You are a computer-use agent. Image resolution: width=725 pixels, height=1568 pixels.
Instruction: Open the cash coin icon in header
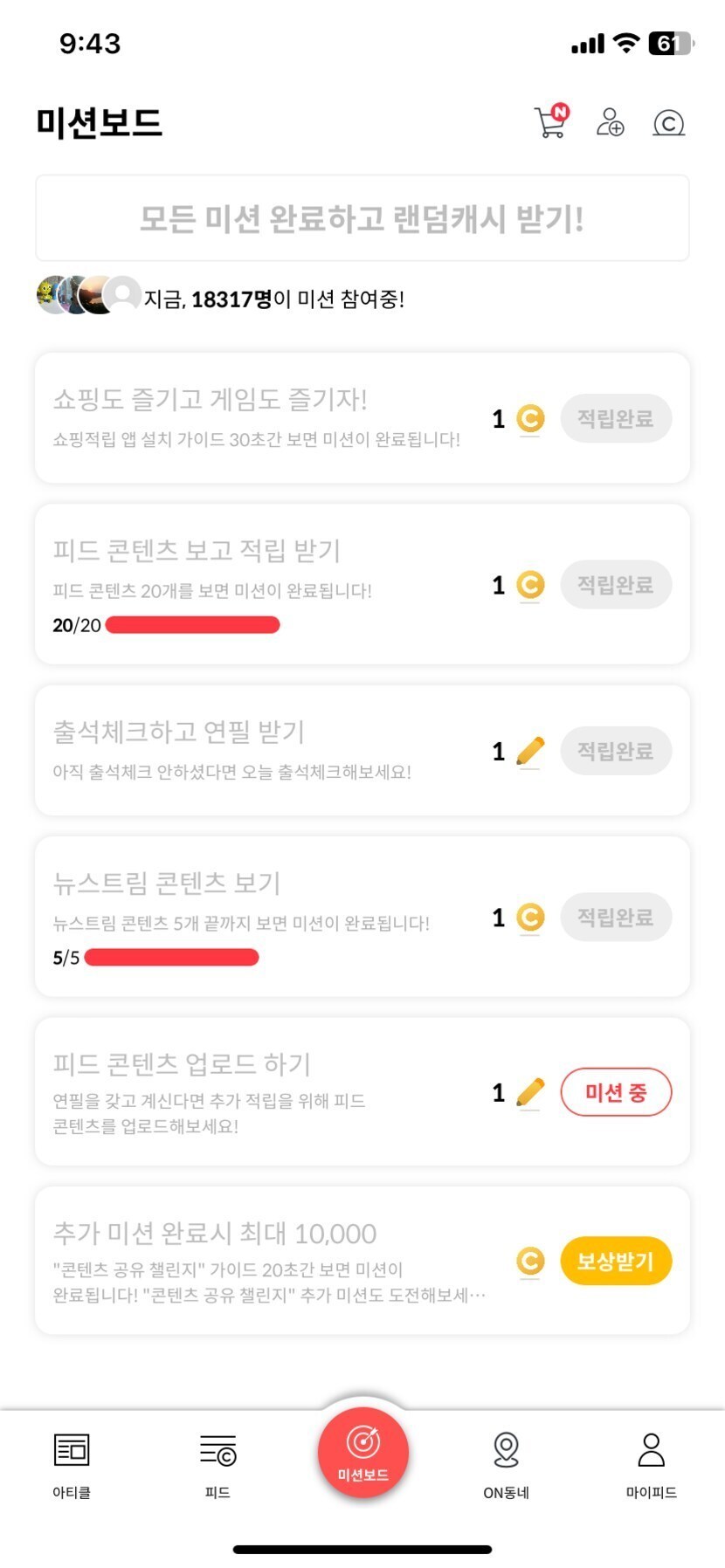(669, 123)
